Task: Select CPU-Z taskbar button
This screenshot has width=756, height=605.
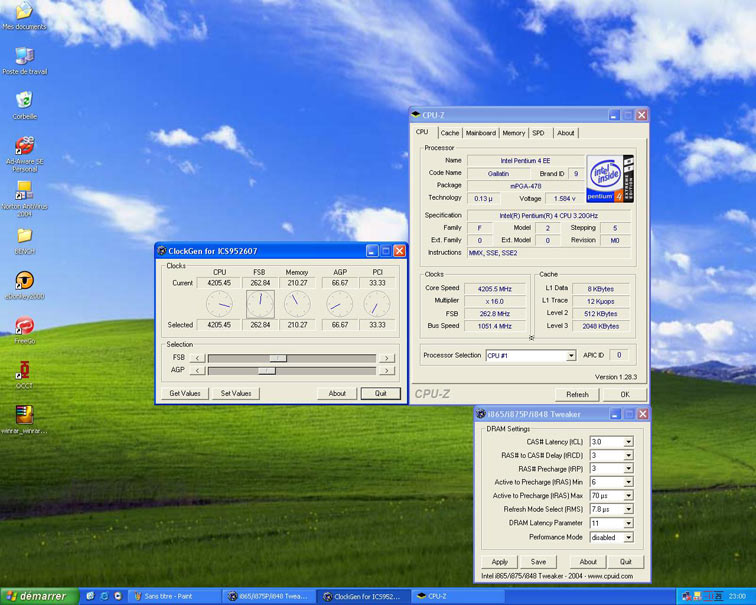Action: [x=458, y=596]
